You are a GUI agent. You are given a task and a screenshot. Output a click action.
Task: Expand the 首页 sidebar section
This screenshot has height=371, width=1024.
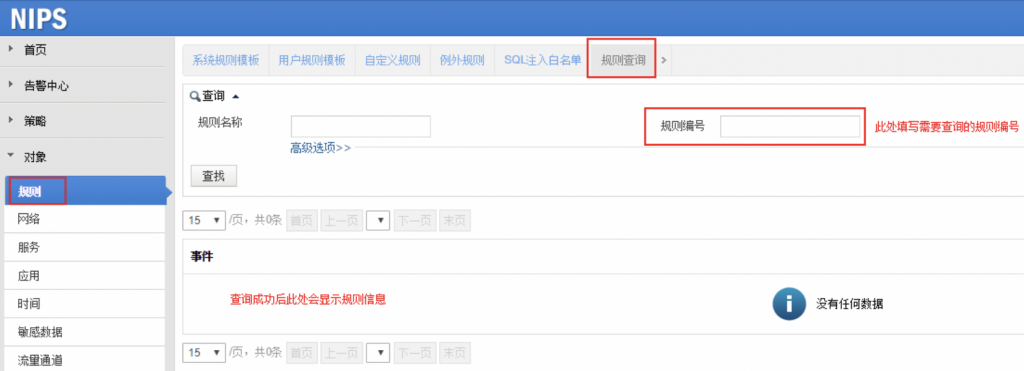82,50
